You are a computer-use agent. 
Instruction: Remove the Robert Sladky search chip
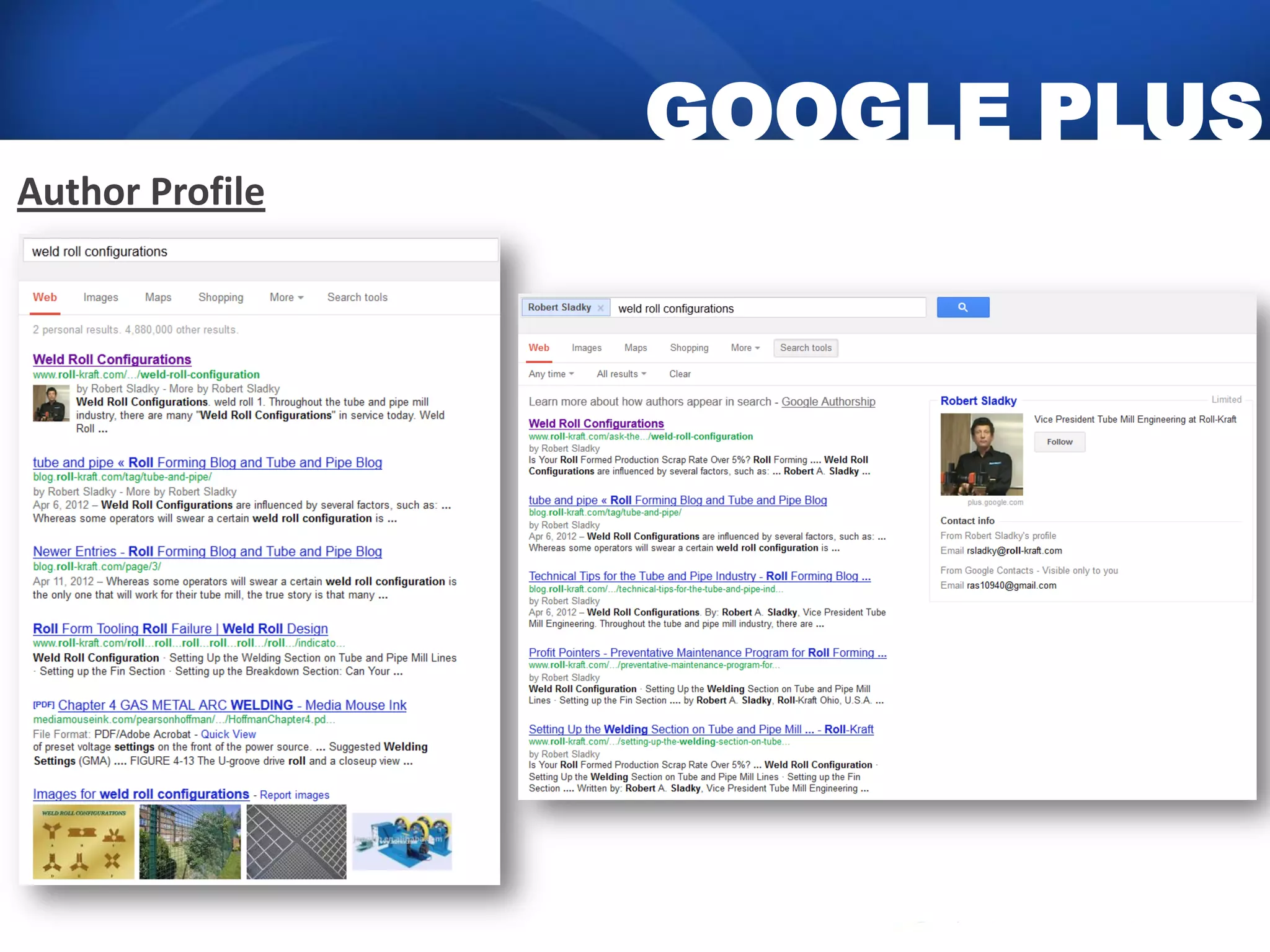[600, 308]
